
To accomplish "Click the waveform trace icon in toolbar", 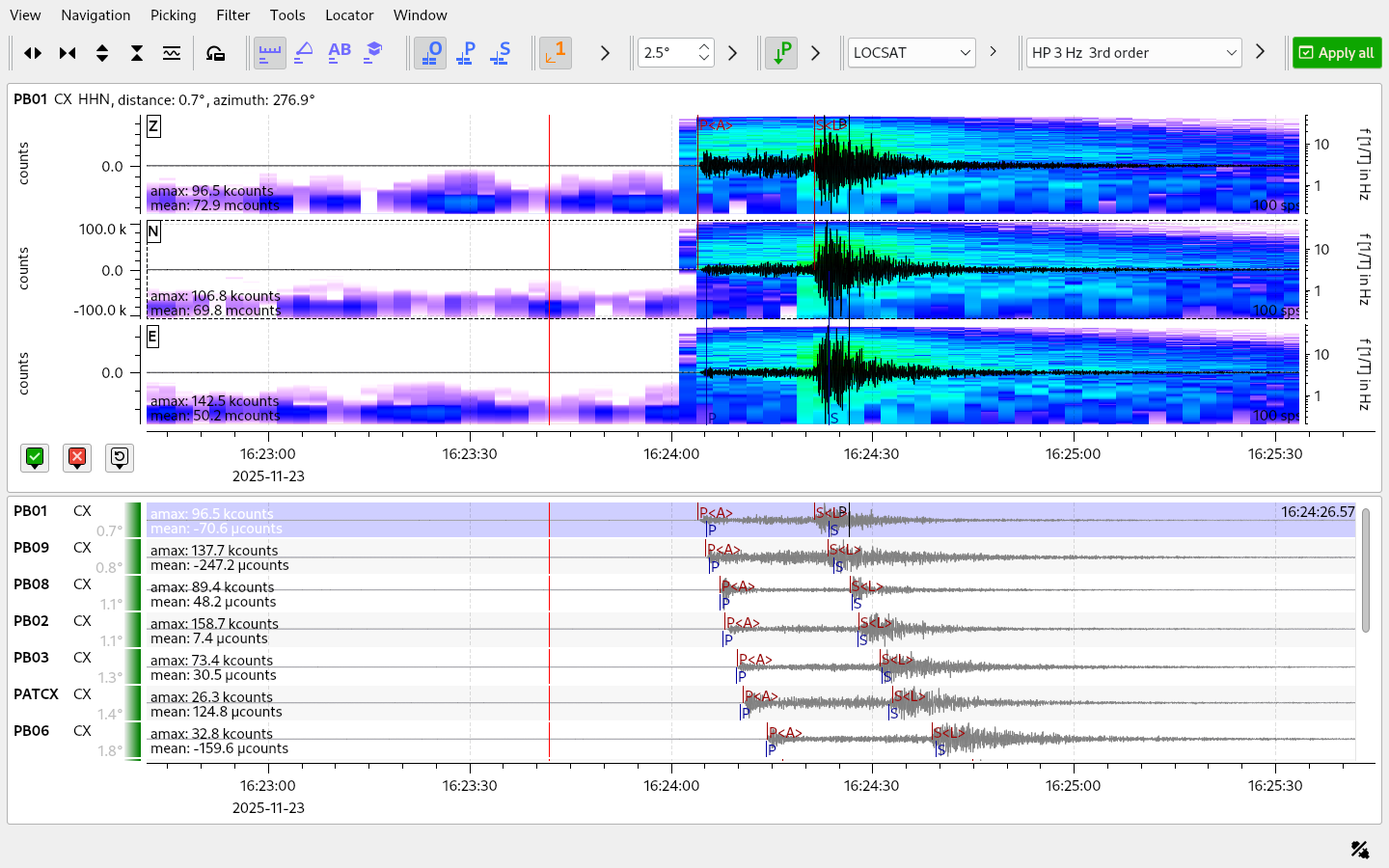I will click(x=172, y=53).
